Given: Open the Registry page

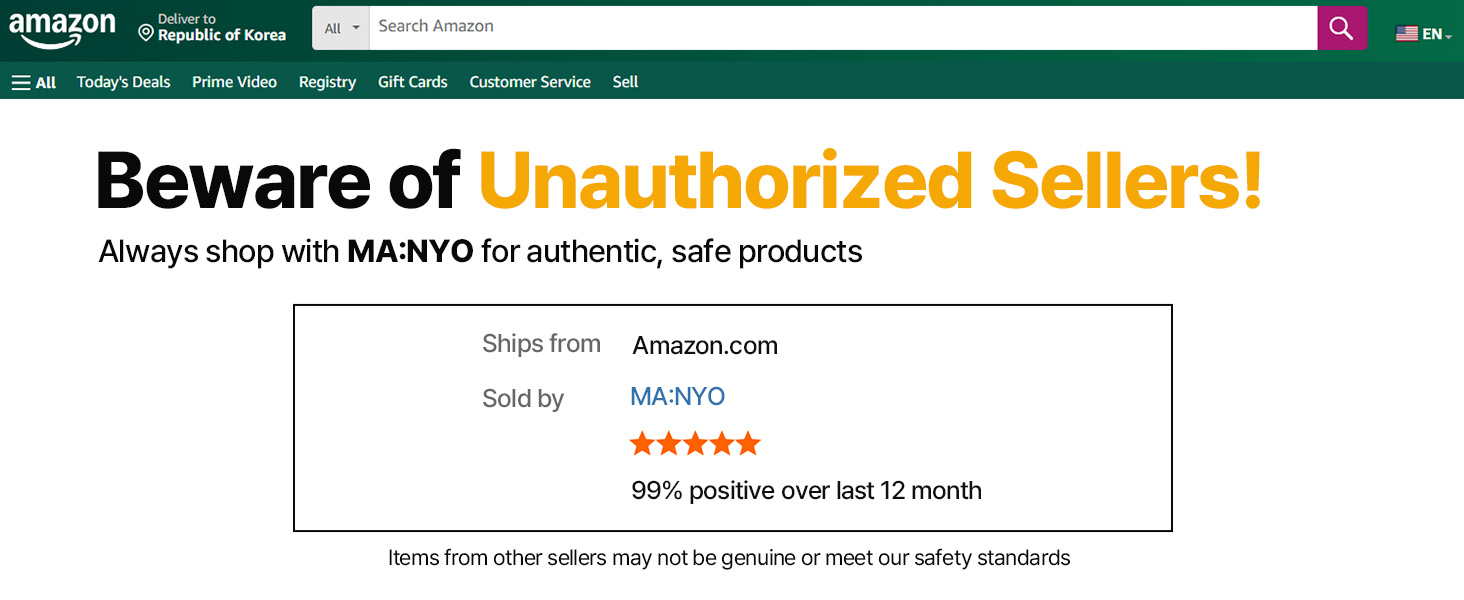Looking at the screenshot, I should pos(327,82).
